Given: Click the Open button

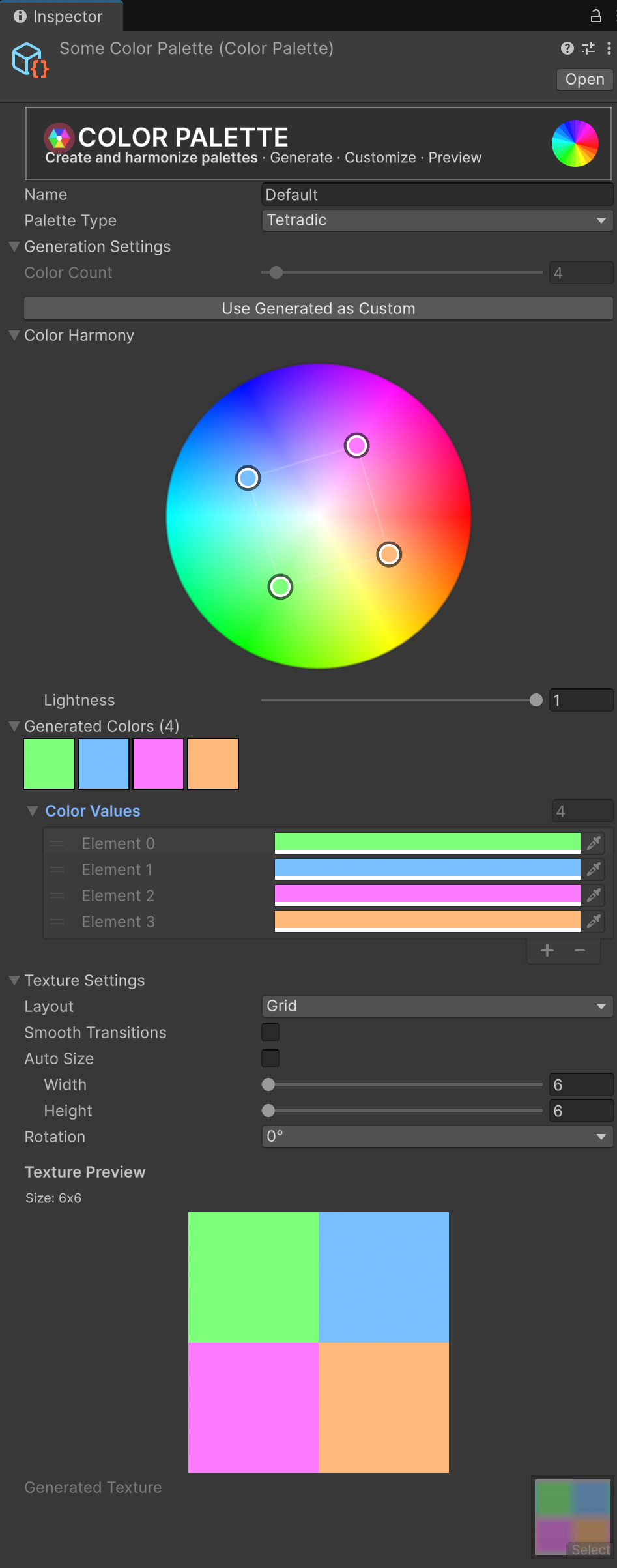Looking at the screenshot, I should pos(584,80).
